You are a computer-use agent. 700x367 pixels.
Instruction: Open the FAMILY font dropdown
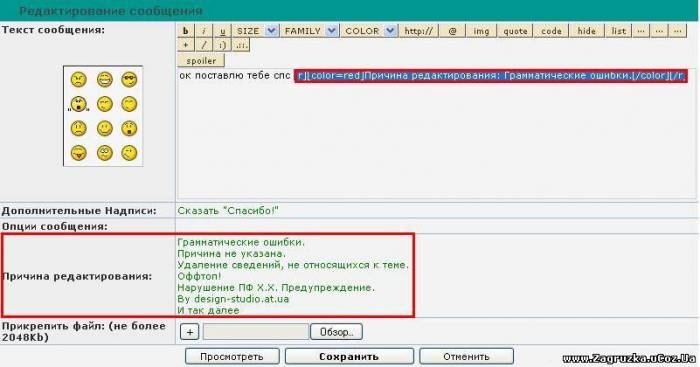coord(309,31)
